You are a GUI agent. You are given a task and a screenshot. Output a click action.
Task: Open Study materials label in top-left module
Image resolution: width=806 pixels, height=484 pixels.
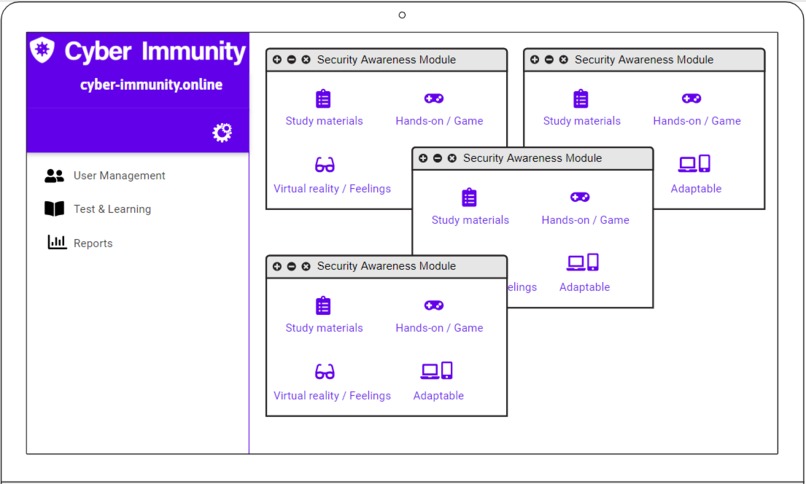tap(324, 121)
